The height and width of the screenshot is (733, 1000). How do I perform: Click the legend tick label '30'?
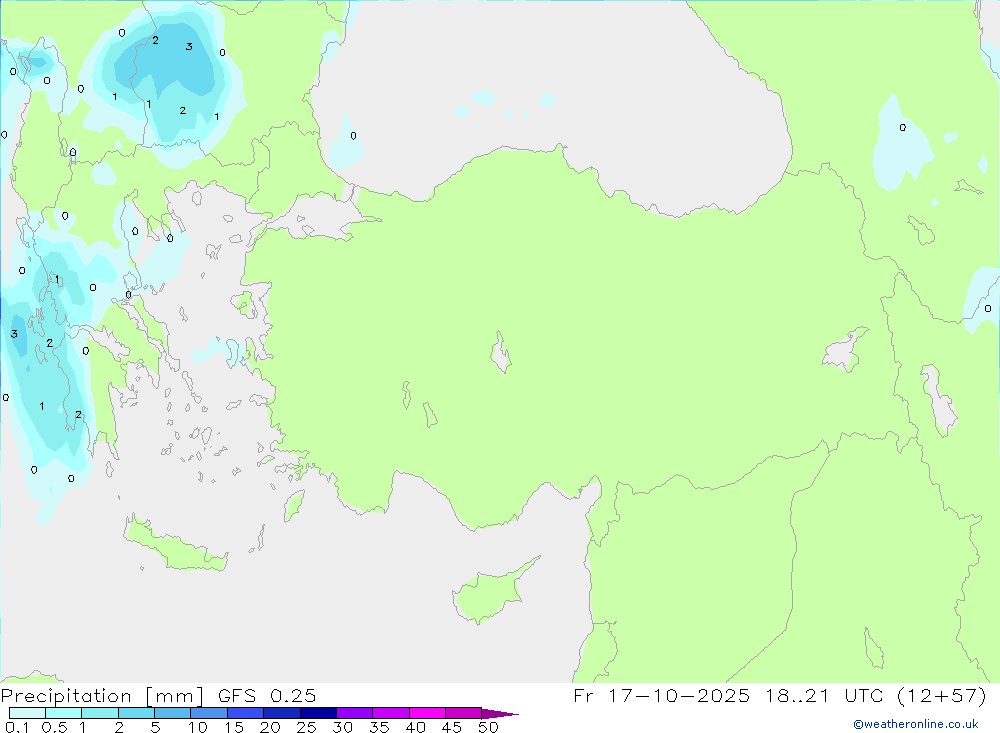point(342,727)
